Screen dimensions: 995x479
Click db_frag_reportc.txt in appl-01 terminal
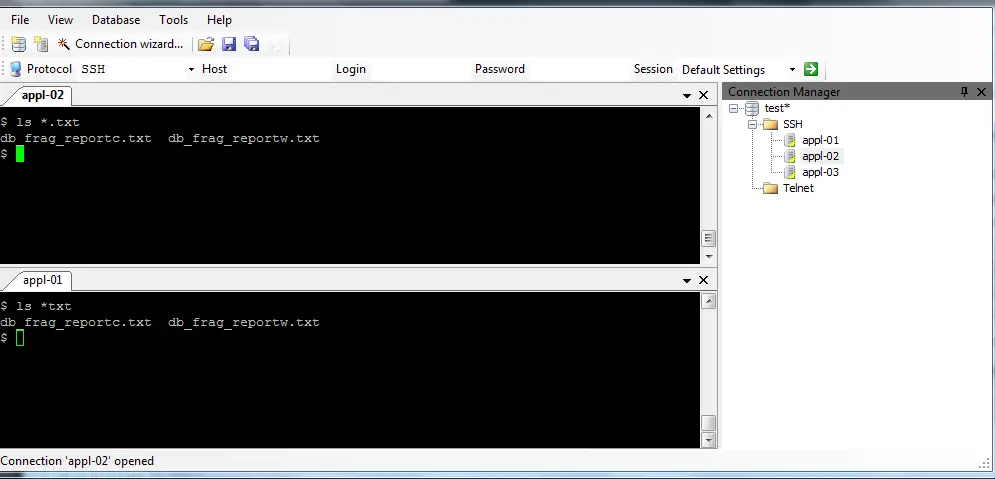[x=76, y=322]
